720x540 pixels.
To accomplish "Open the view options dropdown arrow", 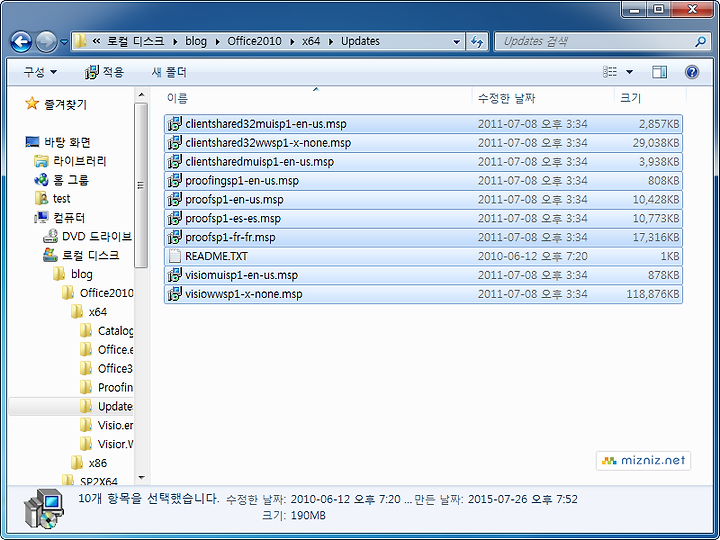I will click(630, 72).
